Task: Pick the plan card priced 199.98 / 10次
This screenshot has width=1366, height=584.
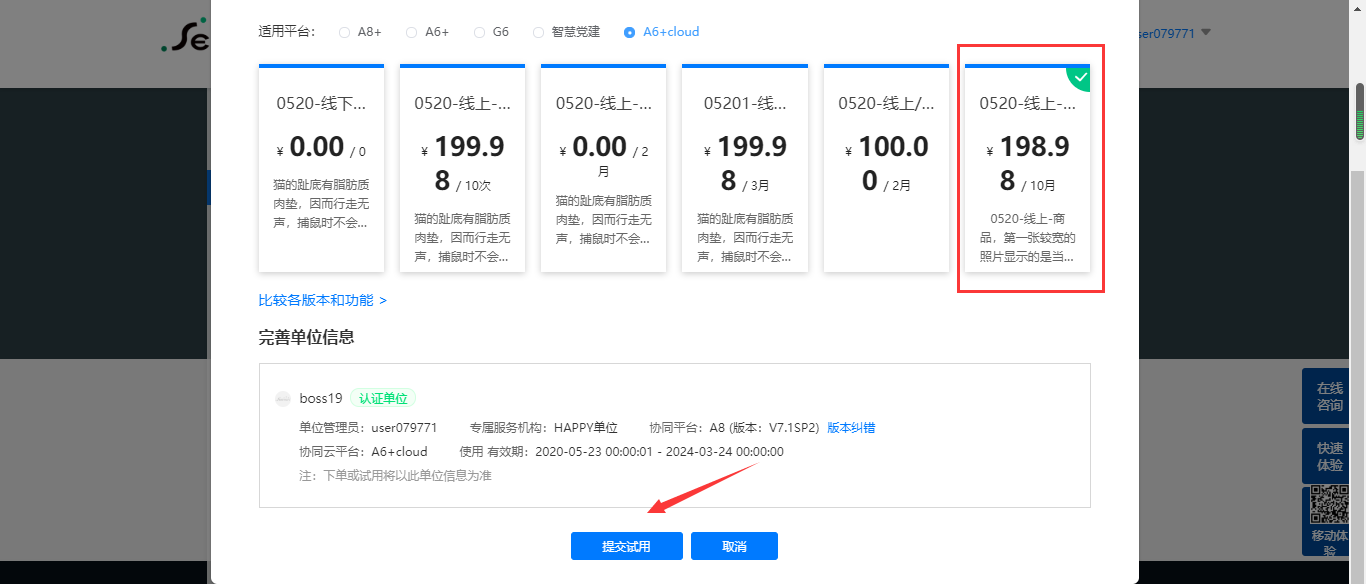Action: tap(462, 168)
